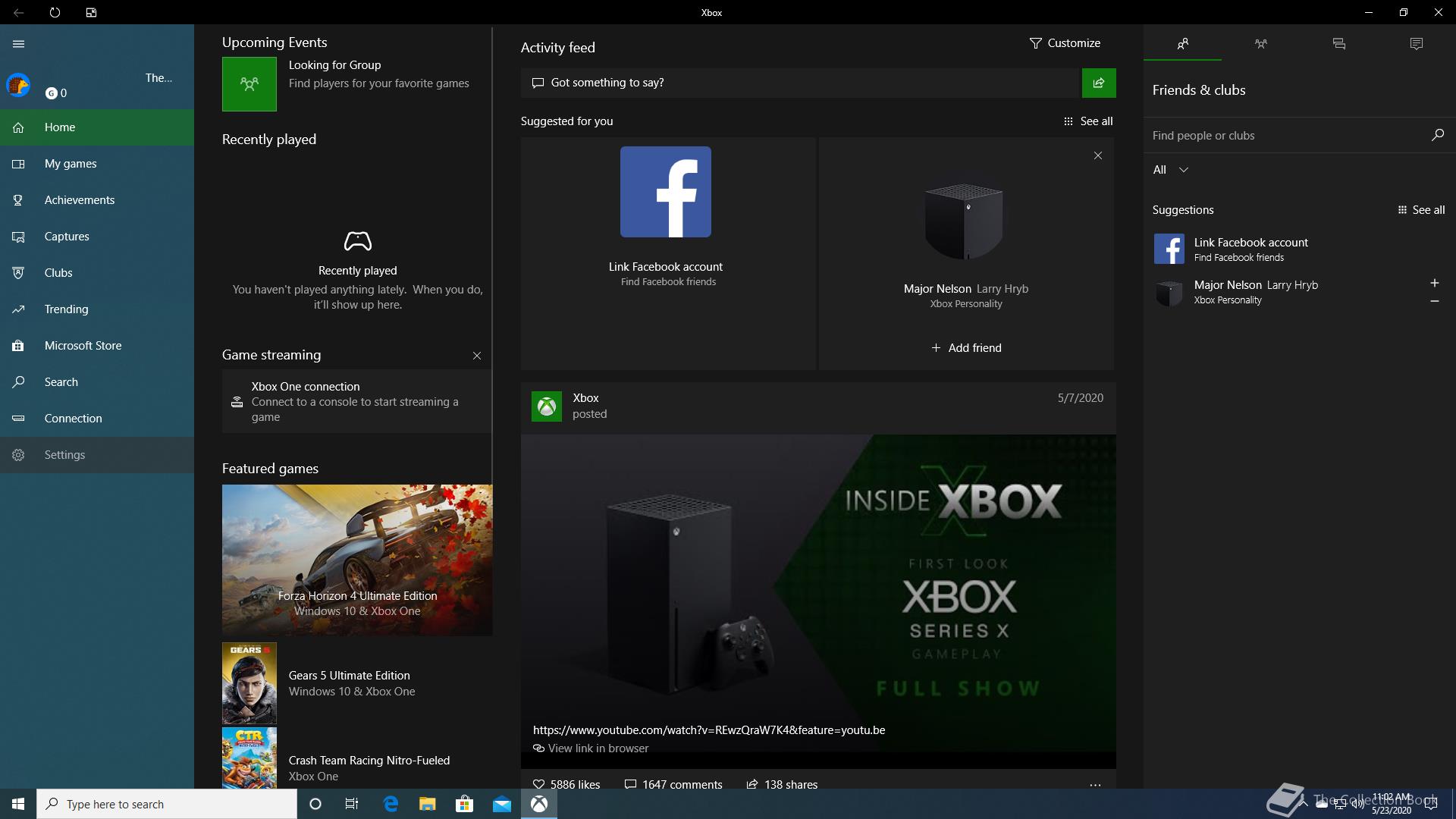The image size is (1456, 819).
Task: Click the Gamerscore 0 indicator
Action: (56, 93)
